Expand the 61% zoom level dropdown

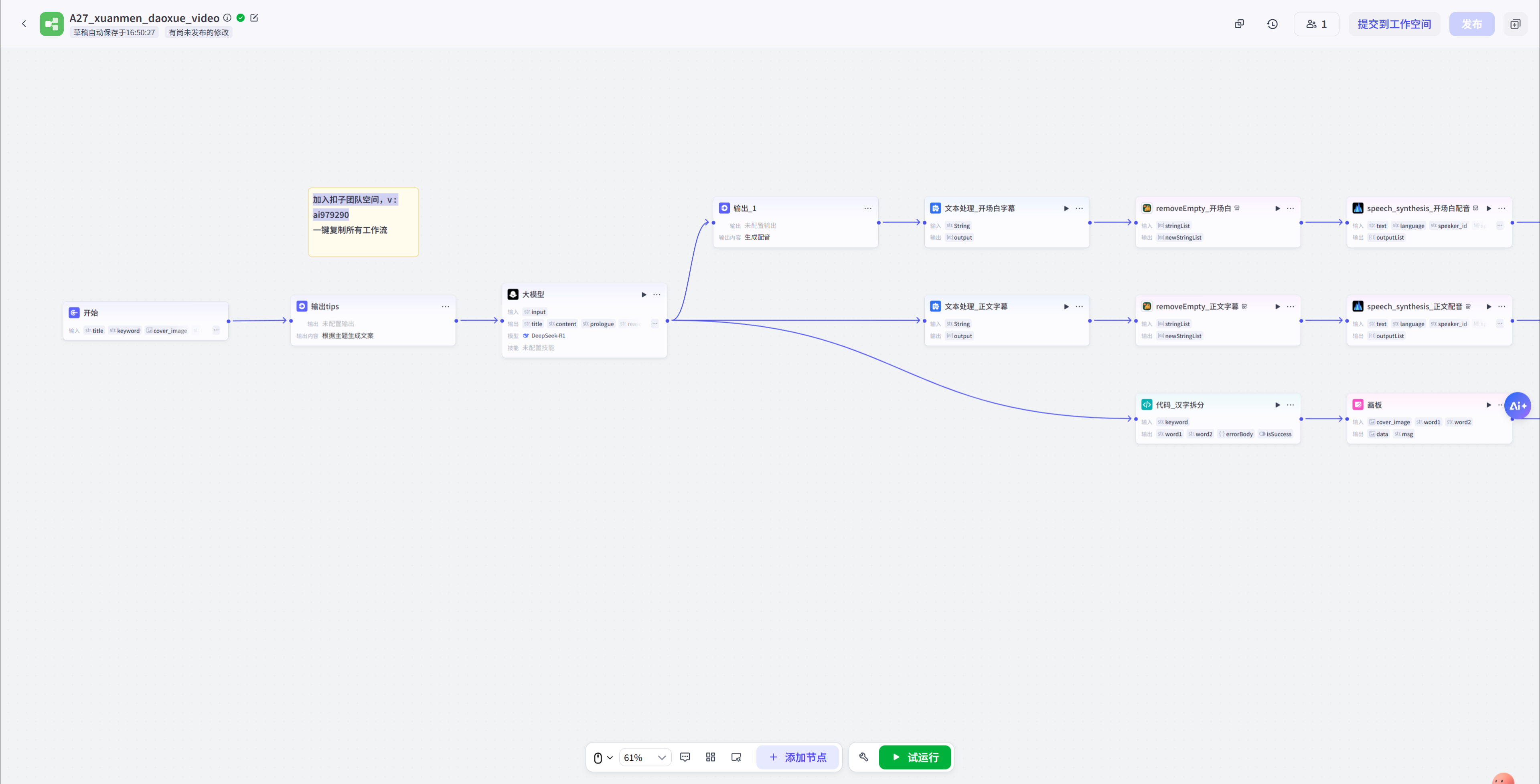pyautogui.click(x=644, y=758)
